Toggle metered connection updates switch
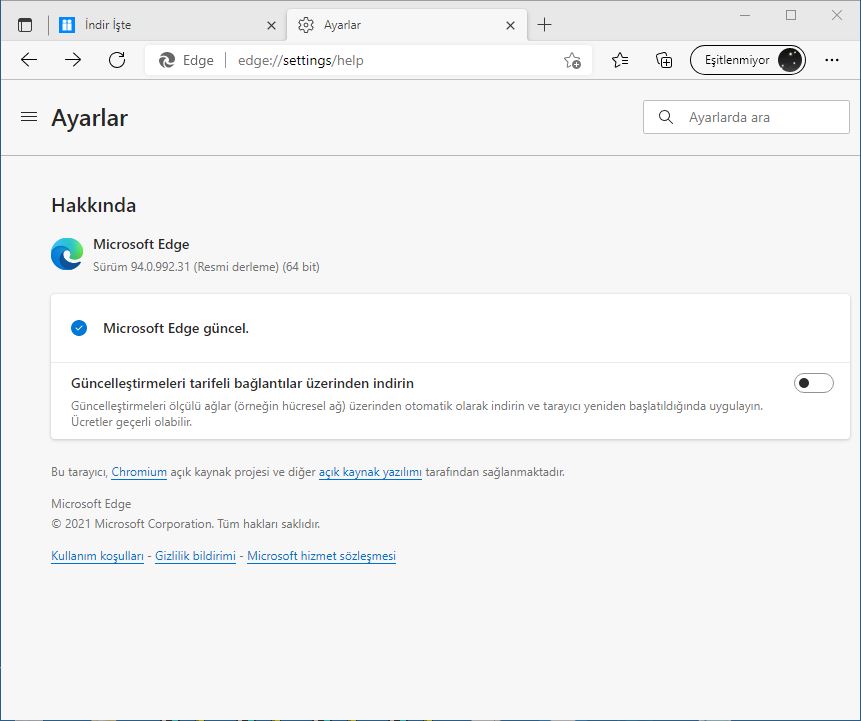861x721 pixels. [x=813, y=383]
